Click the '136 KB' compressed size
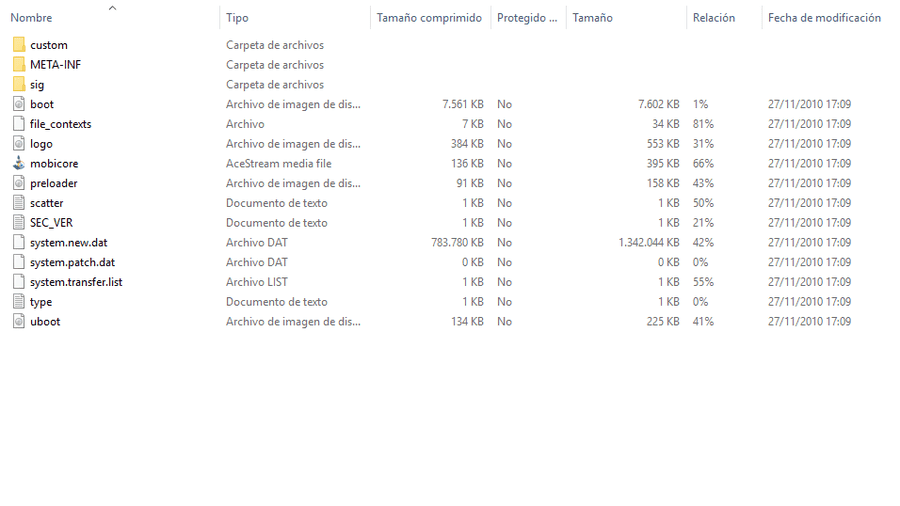Viewport: 900px width, 506px height. pos(467,164)
